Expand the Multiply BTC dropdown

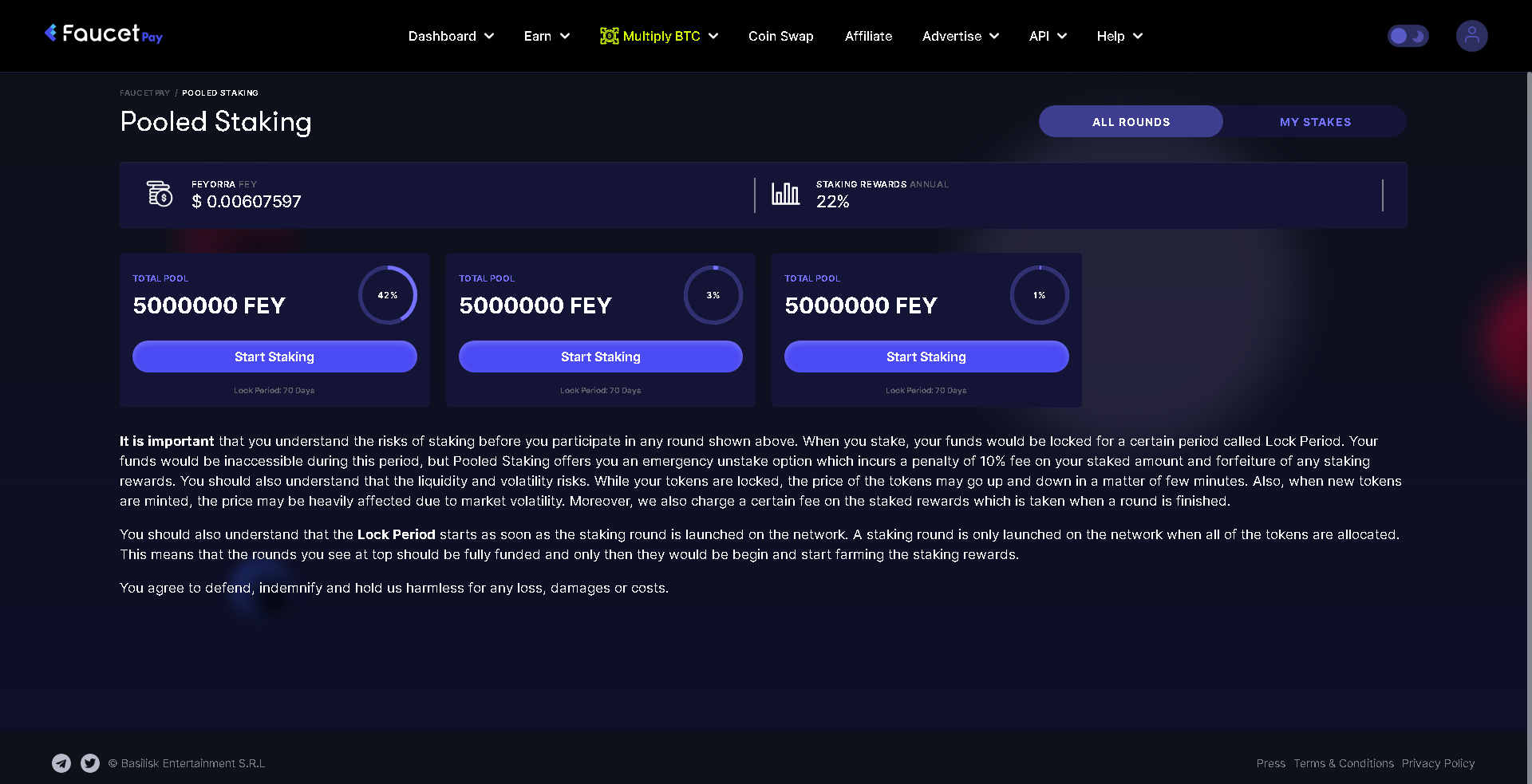[659, 36]
